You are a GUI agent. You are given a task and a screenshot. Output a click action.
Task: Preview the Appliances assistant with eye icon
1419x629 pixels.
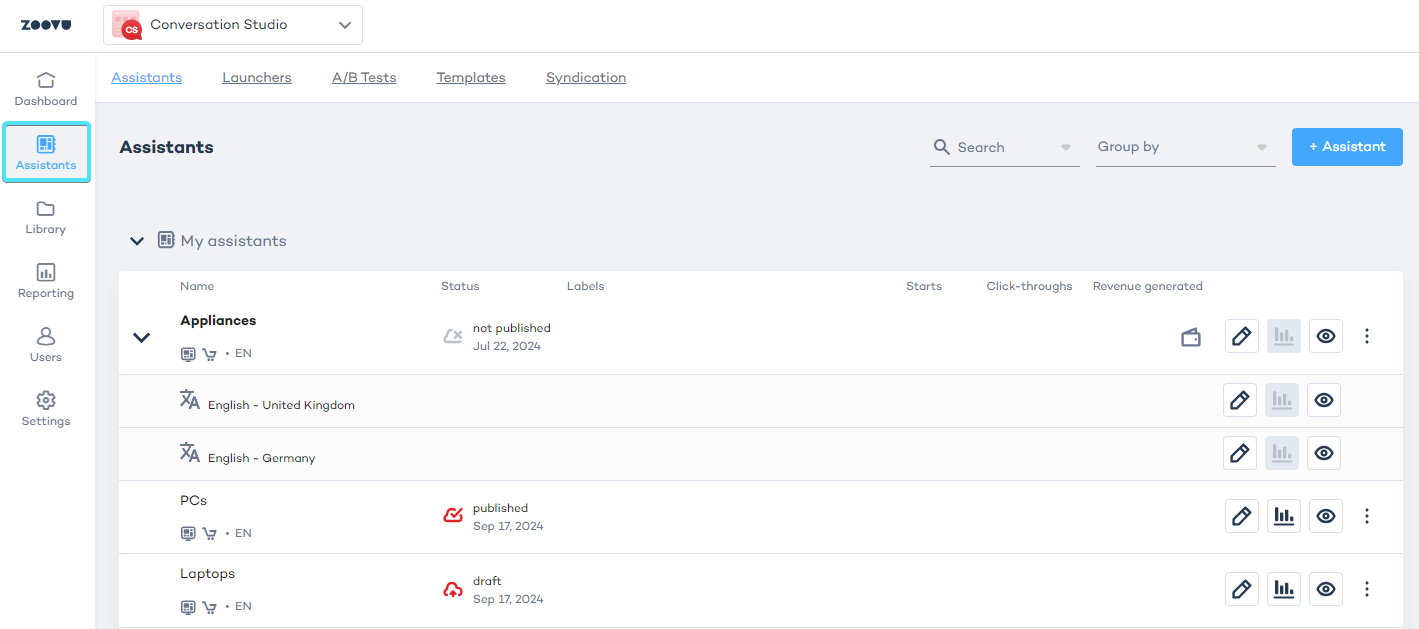tap(1326, 336)
